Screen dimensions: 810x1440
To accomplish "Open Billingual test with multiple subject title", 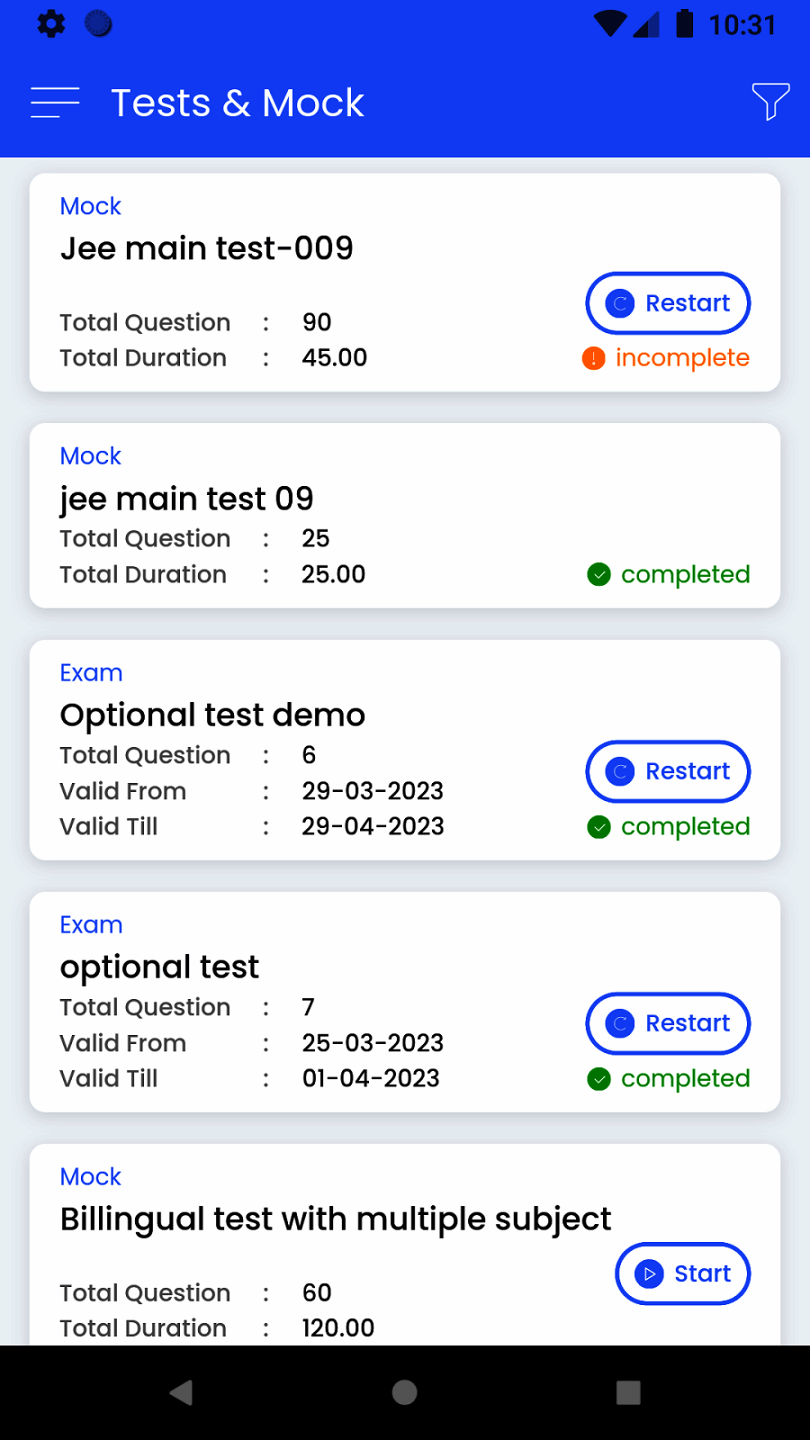I will tap(335, 1219).
